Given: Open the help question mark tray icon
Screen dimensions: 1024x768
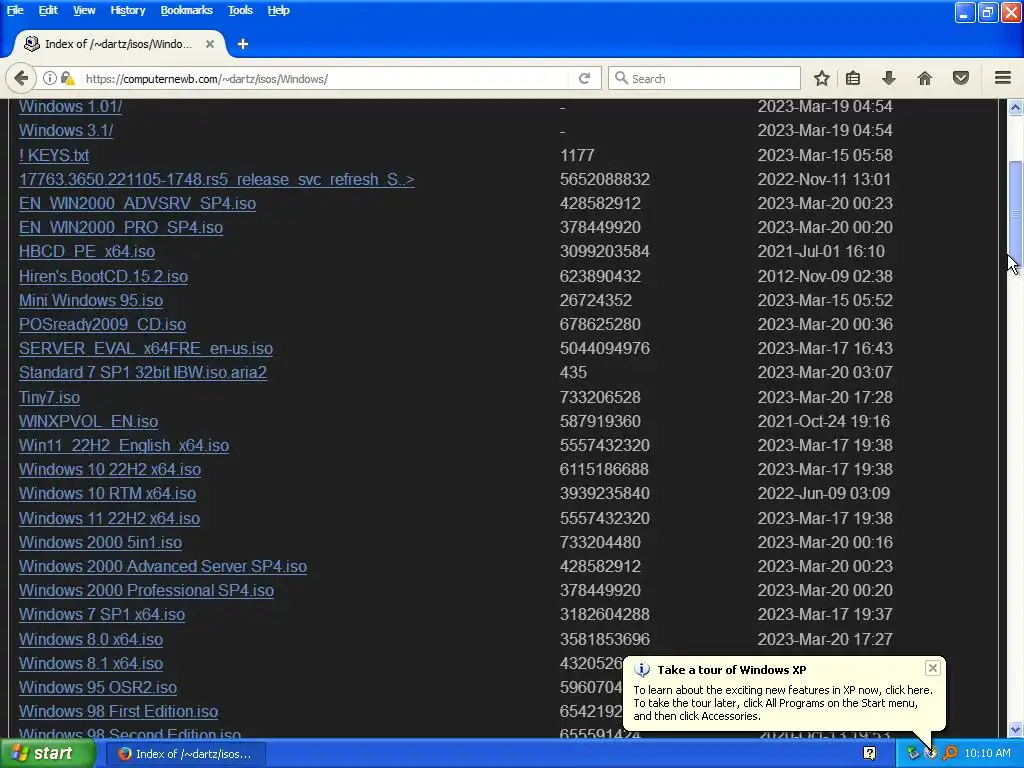Looking at the screenshot, I should [x=869, y=753].
